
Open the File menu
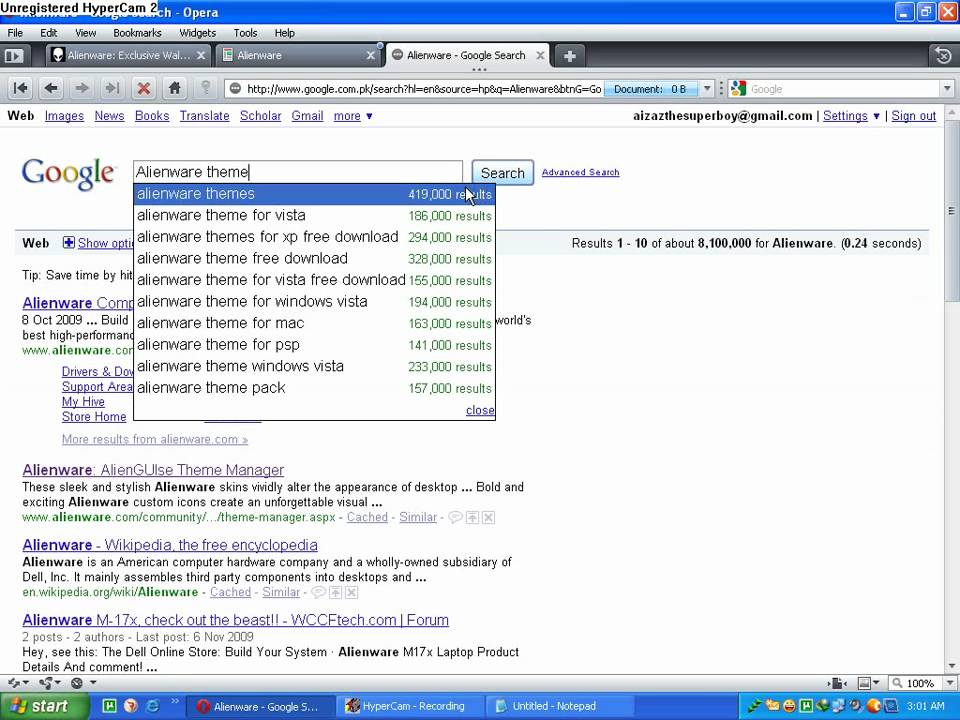click(x=15, y=33)
